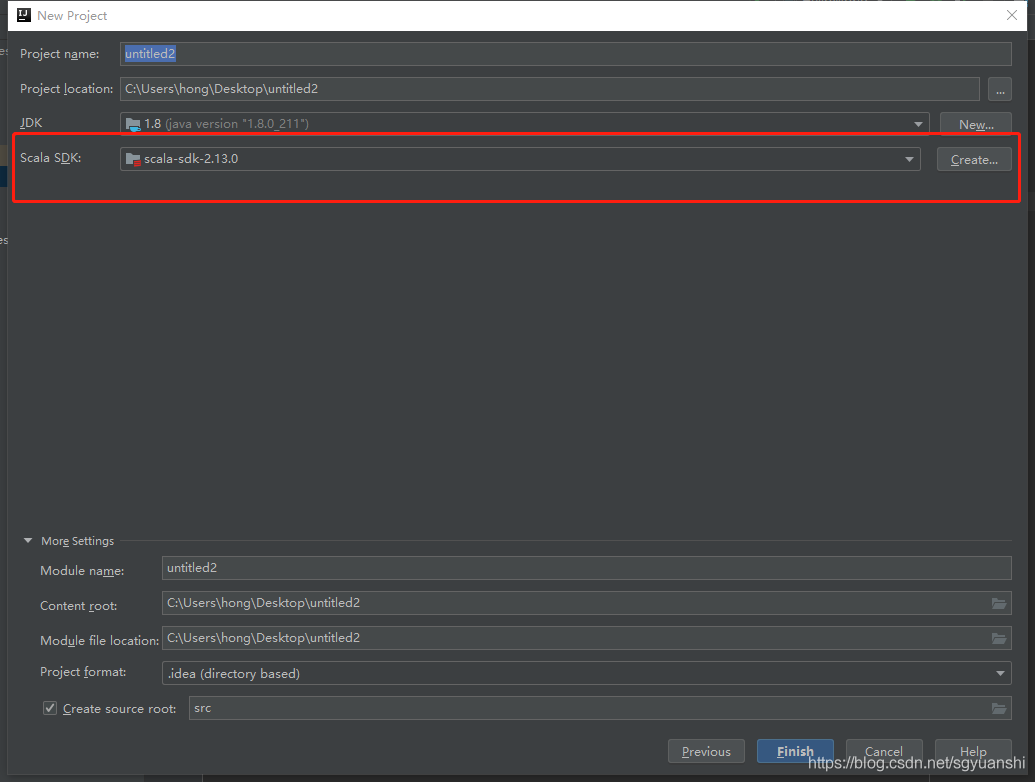Uncheck the Create source root checkbox
Viewport: 1035px width, 782px height.
[x=49, y=708]
